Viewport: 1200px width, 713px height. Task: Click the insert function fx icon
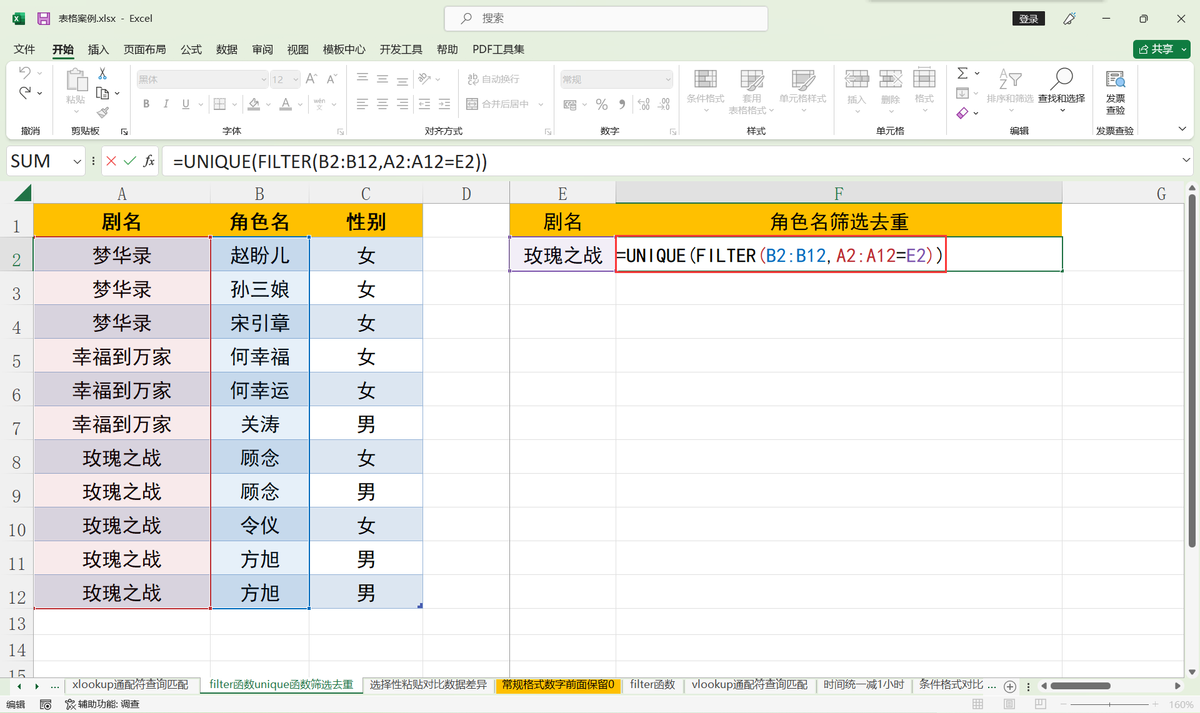click(149, 161)
